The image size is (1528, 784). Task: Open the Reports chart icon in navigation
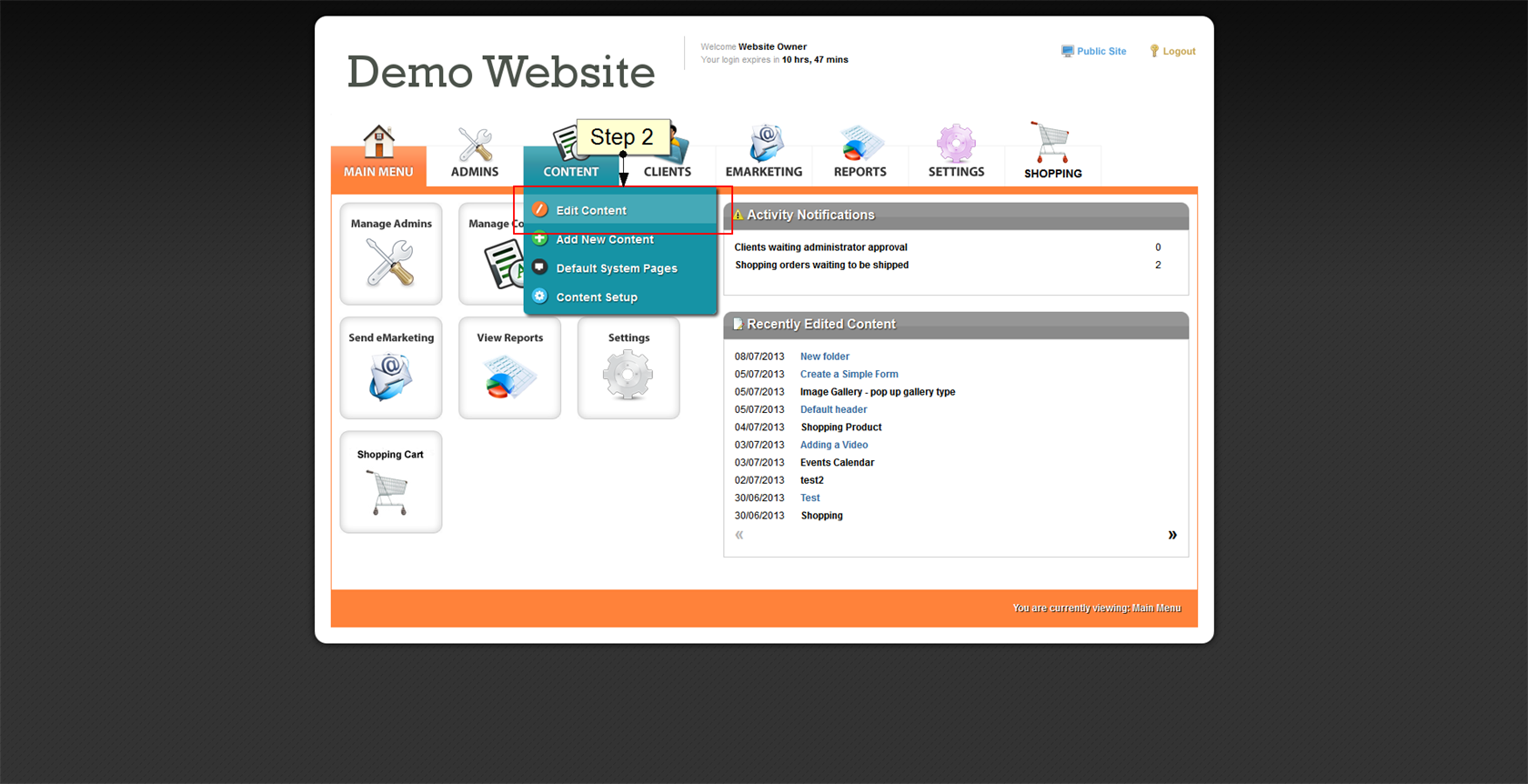860,144
